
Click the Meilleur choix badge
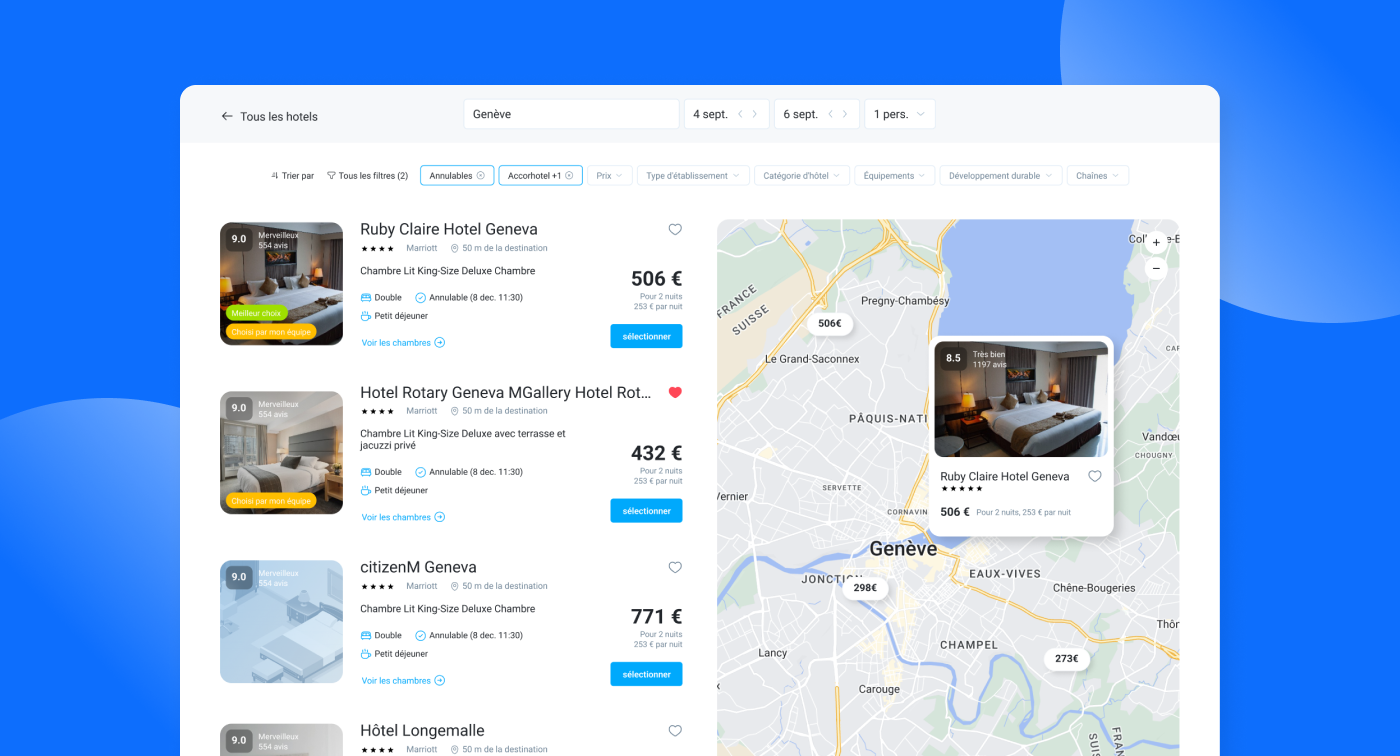point(256,313)
